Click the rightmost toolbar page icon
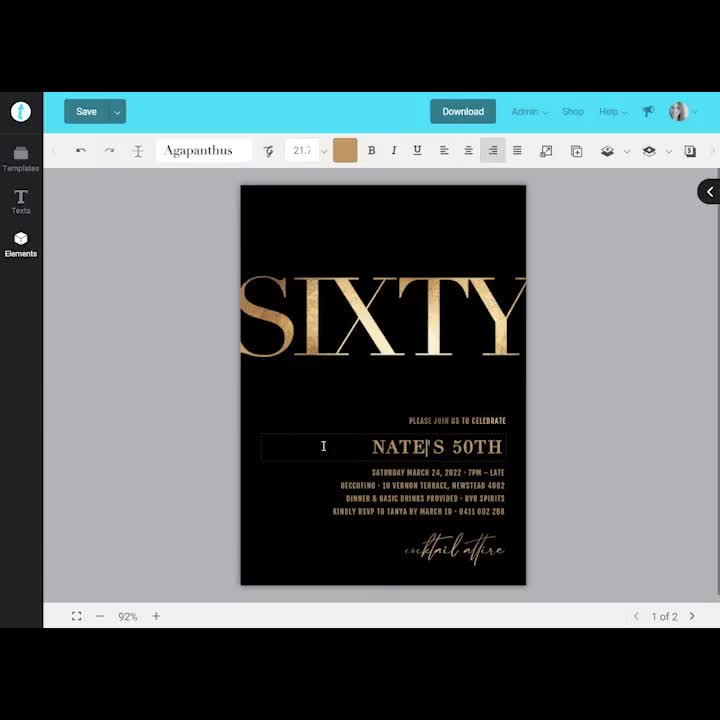The image size is (720, 720). point(690,151)
